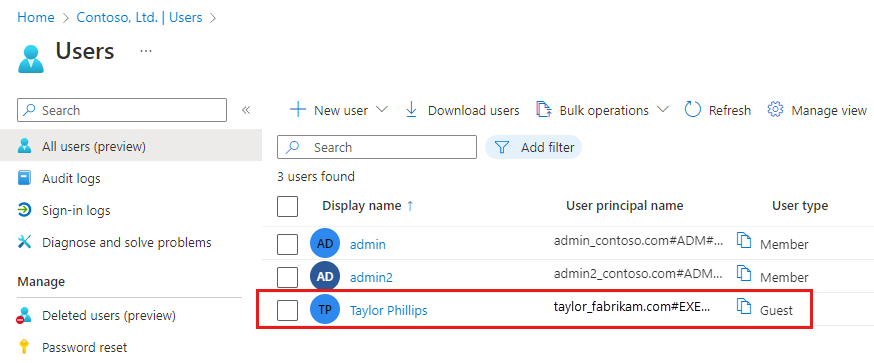Click the funnel icon in Add filter

[502, 147]
